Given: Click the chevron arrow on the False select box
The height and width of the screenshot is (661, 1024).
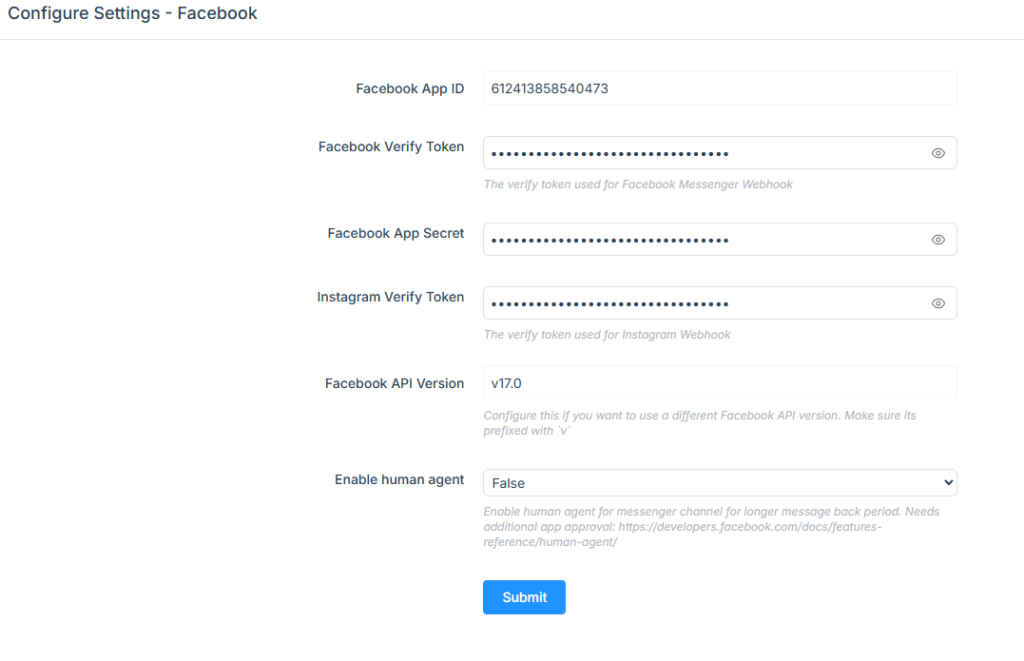Looking at the screenshot, I should point(948,483).
